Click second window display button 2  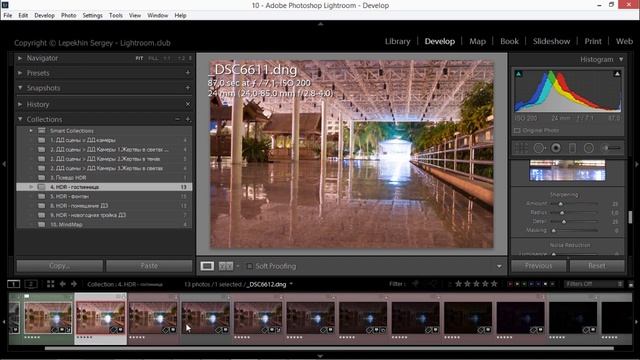[31, 284]
